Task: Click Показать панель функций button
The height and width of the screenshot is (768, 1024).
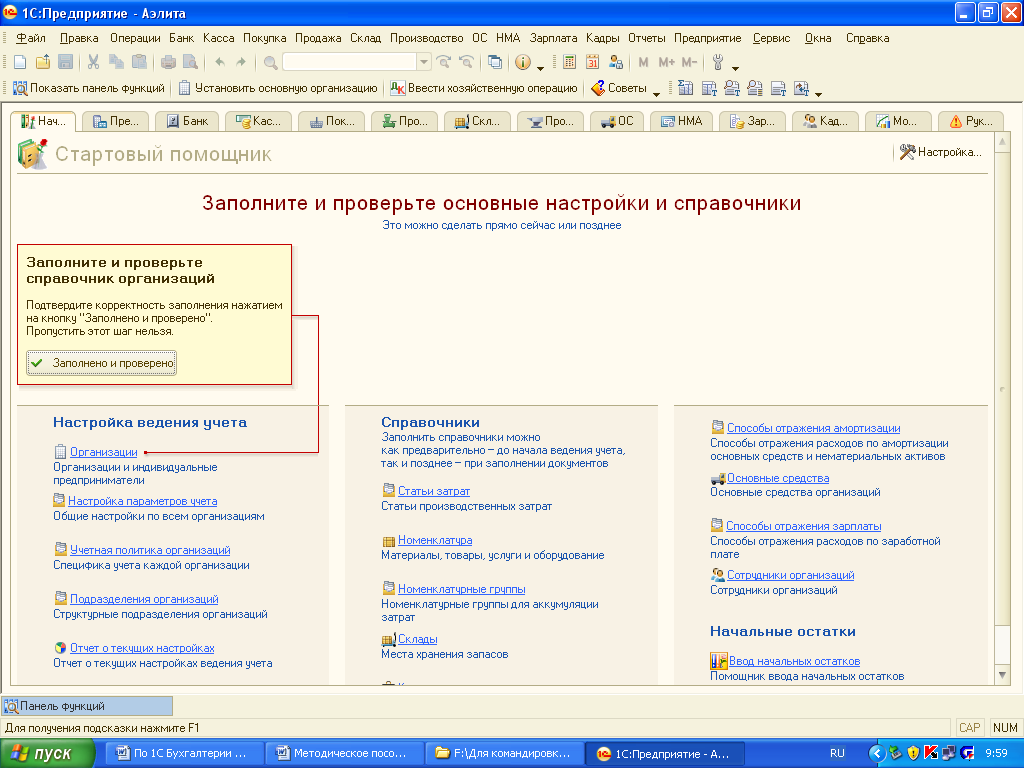Action: coord(89,88)
